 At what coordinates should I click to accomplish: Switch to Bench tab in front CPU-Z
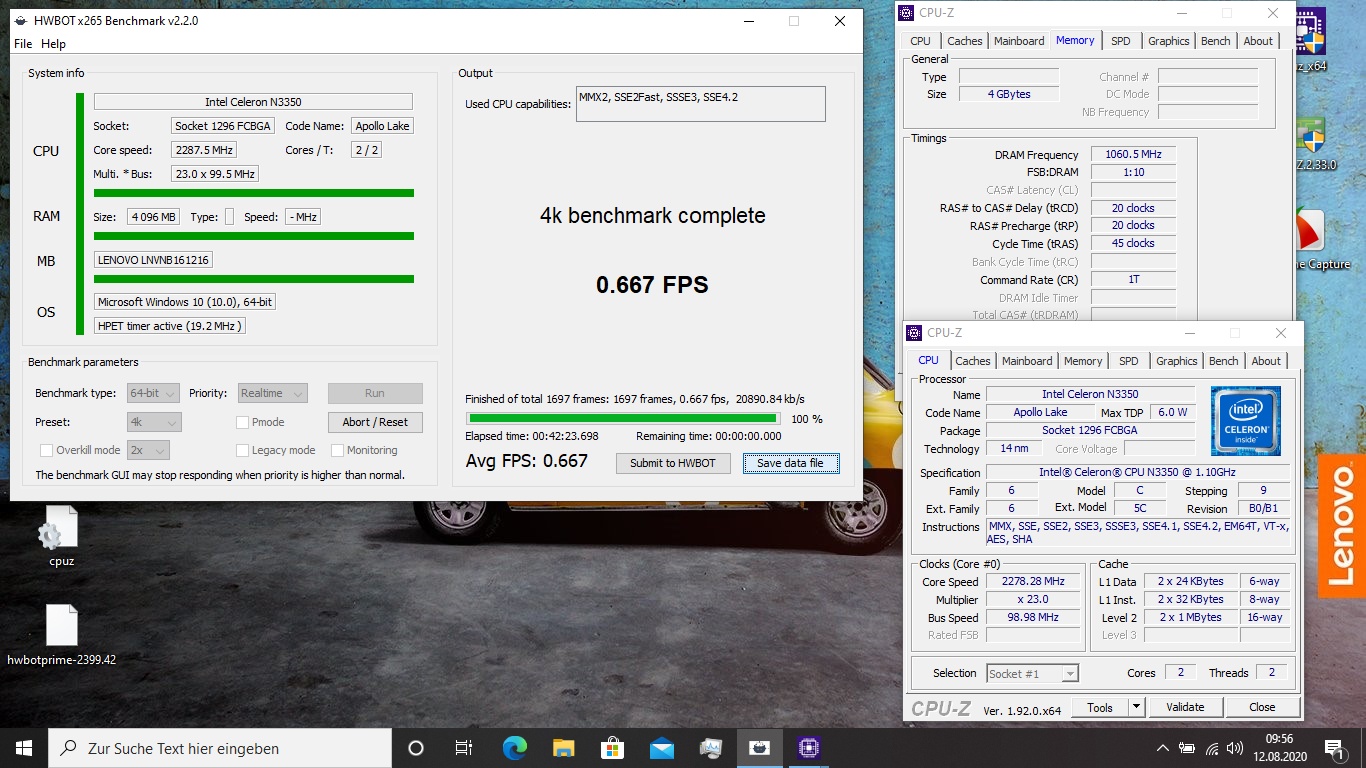(x=1223, y=361)
